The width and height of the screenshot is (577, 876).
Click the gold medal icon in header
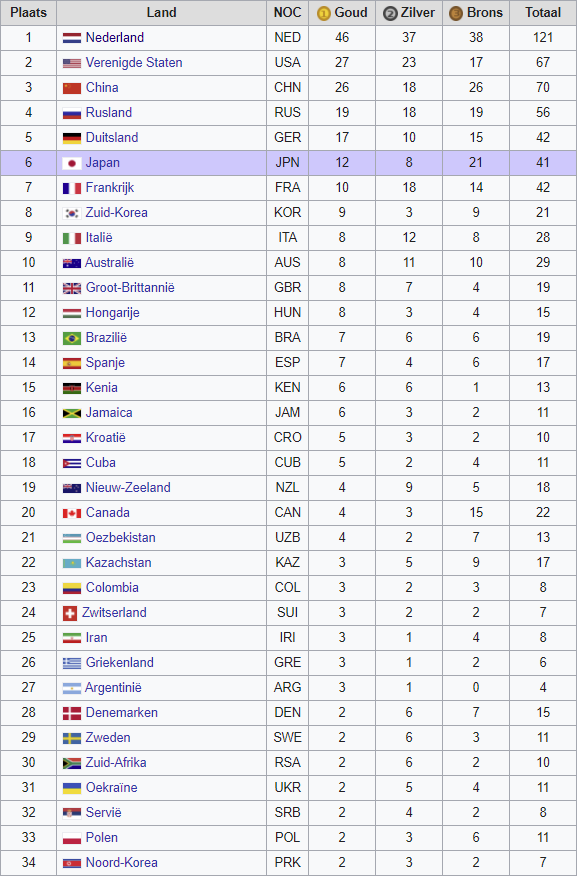point(324,13)
